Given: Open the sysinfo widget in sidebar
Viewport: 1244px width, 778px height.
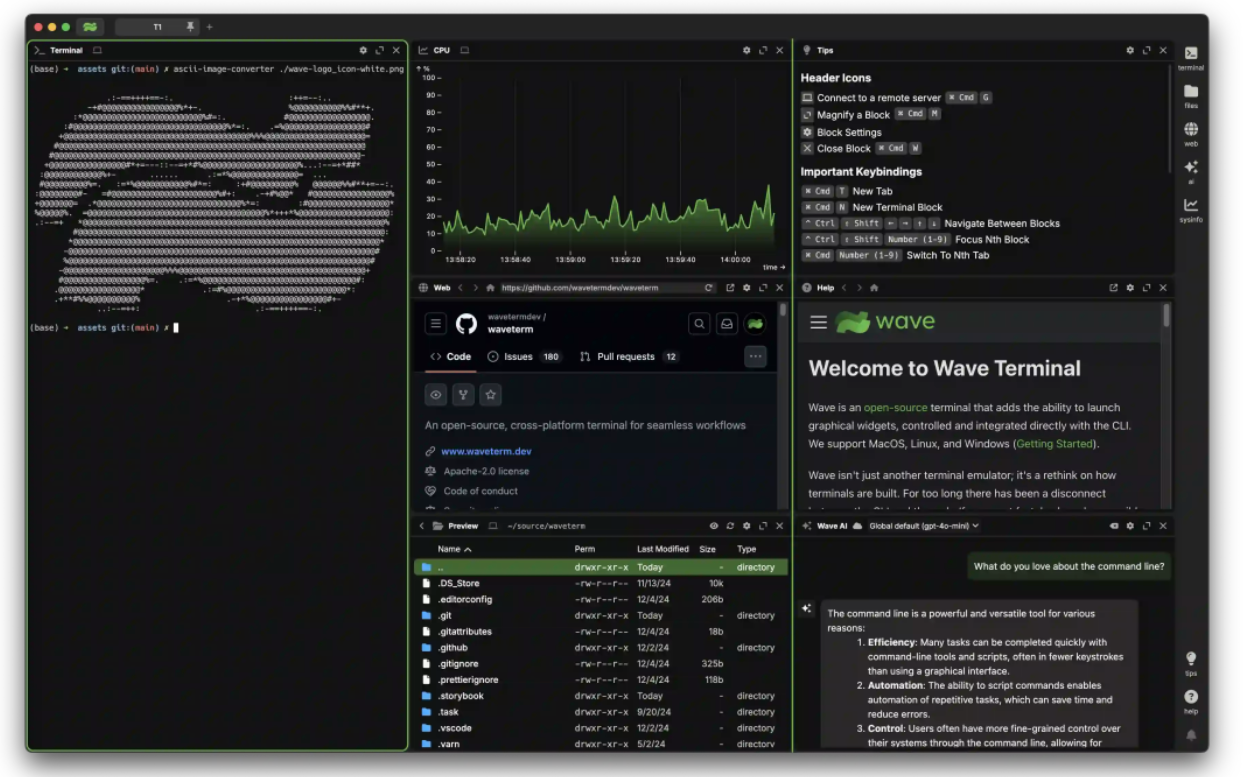Looking at the screenshot, I should pyautogui.click(x=1190, y=209).
